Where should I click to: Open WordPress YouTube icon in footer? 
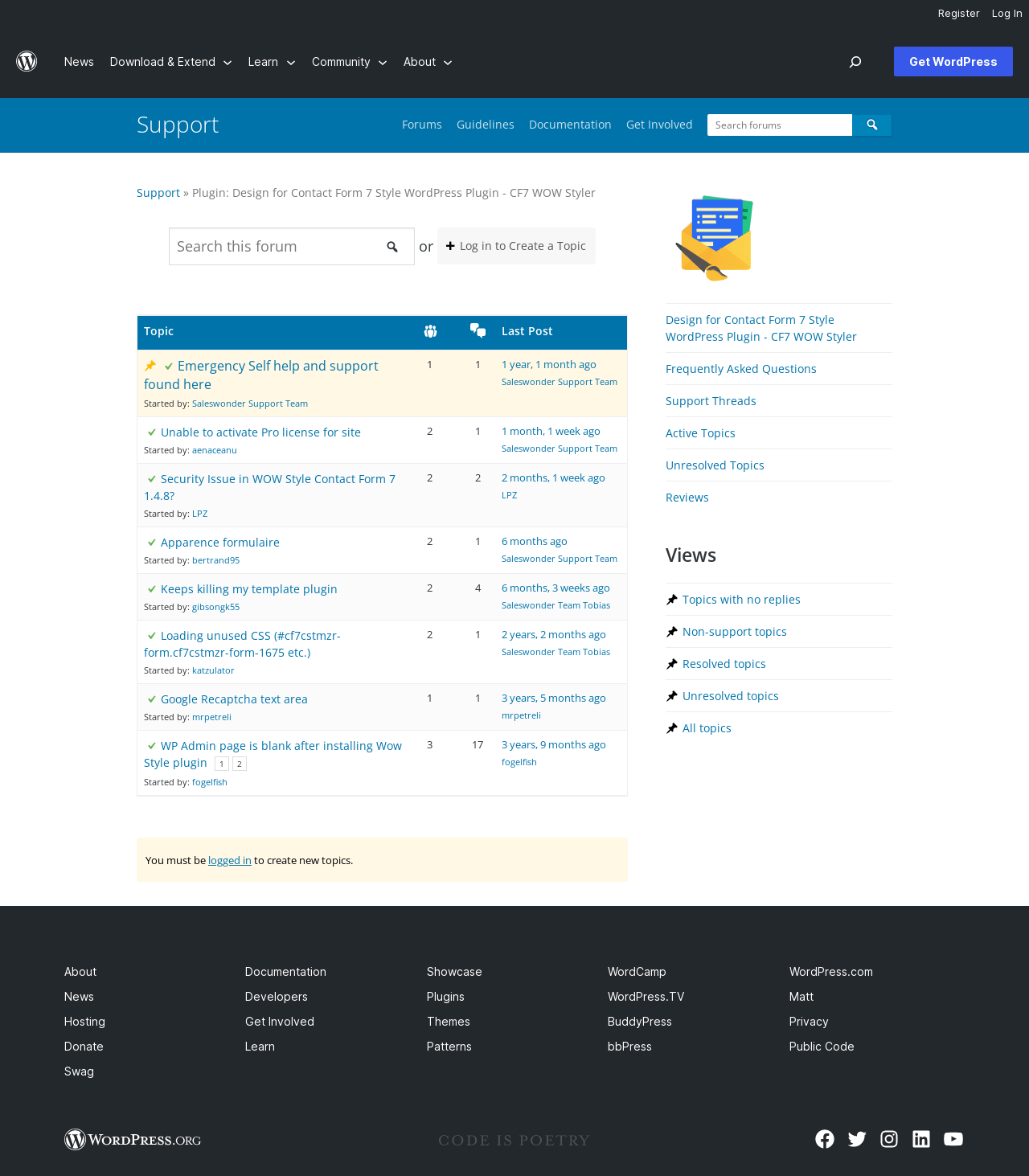(x=953, y=1139)
